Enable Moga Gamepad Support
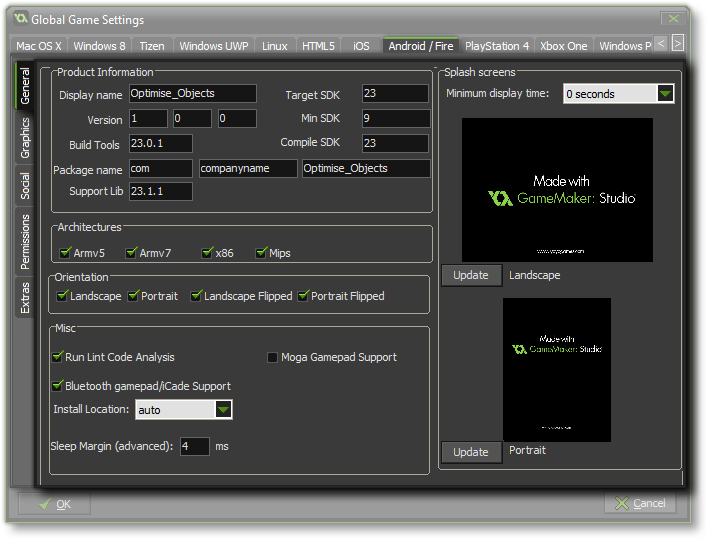Image resolution: width=707 pixels, height=539 pixels. [x=272, y=357]
